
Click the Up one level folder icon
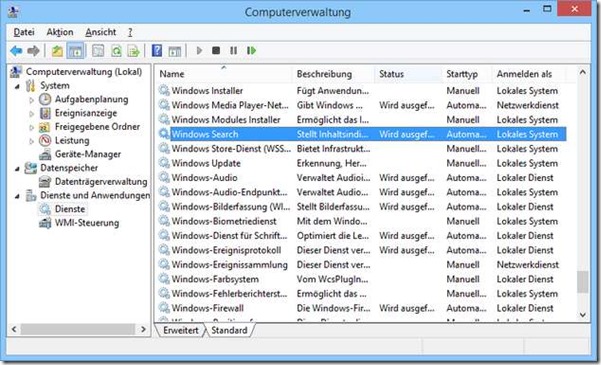57,51
